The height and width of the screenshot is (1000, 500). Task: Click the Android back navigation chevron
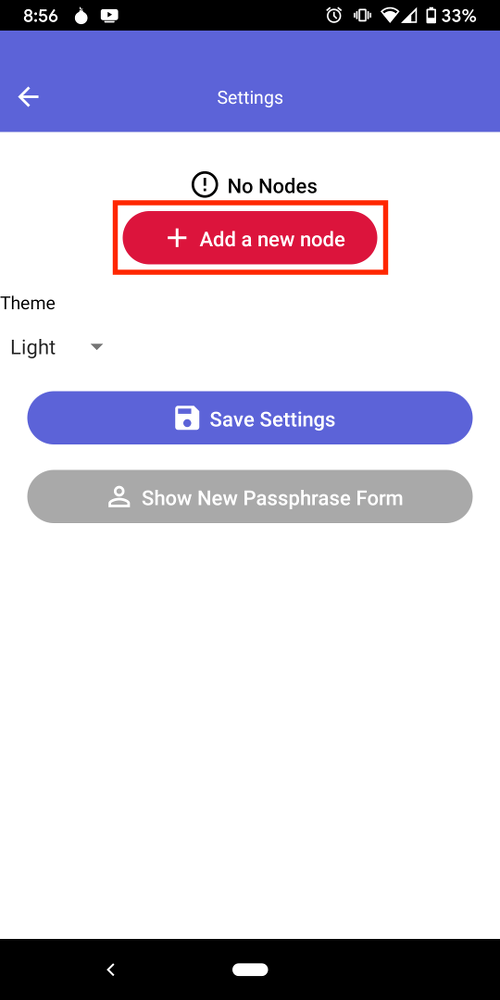pyautogui.click(x=110, y=969)
